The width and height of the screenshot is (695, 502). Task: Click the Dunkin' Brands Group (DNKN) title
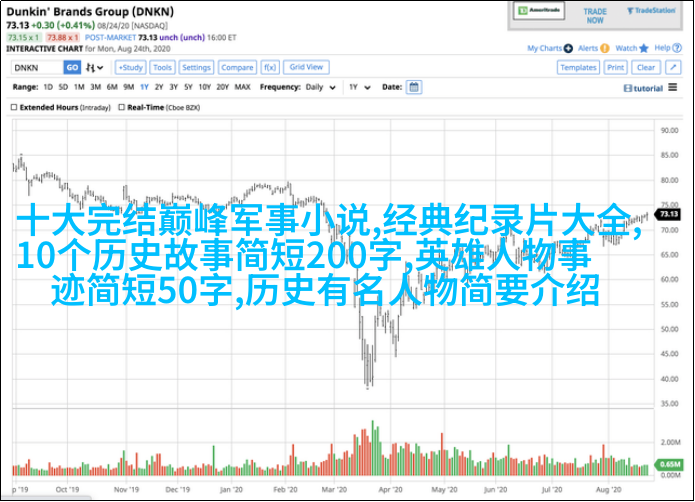click(90, 12)
